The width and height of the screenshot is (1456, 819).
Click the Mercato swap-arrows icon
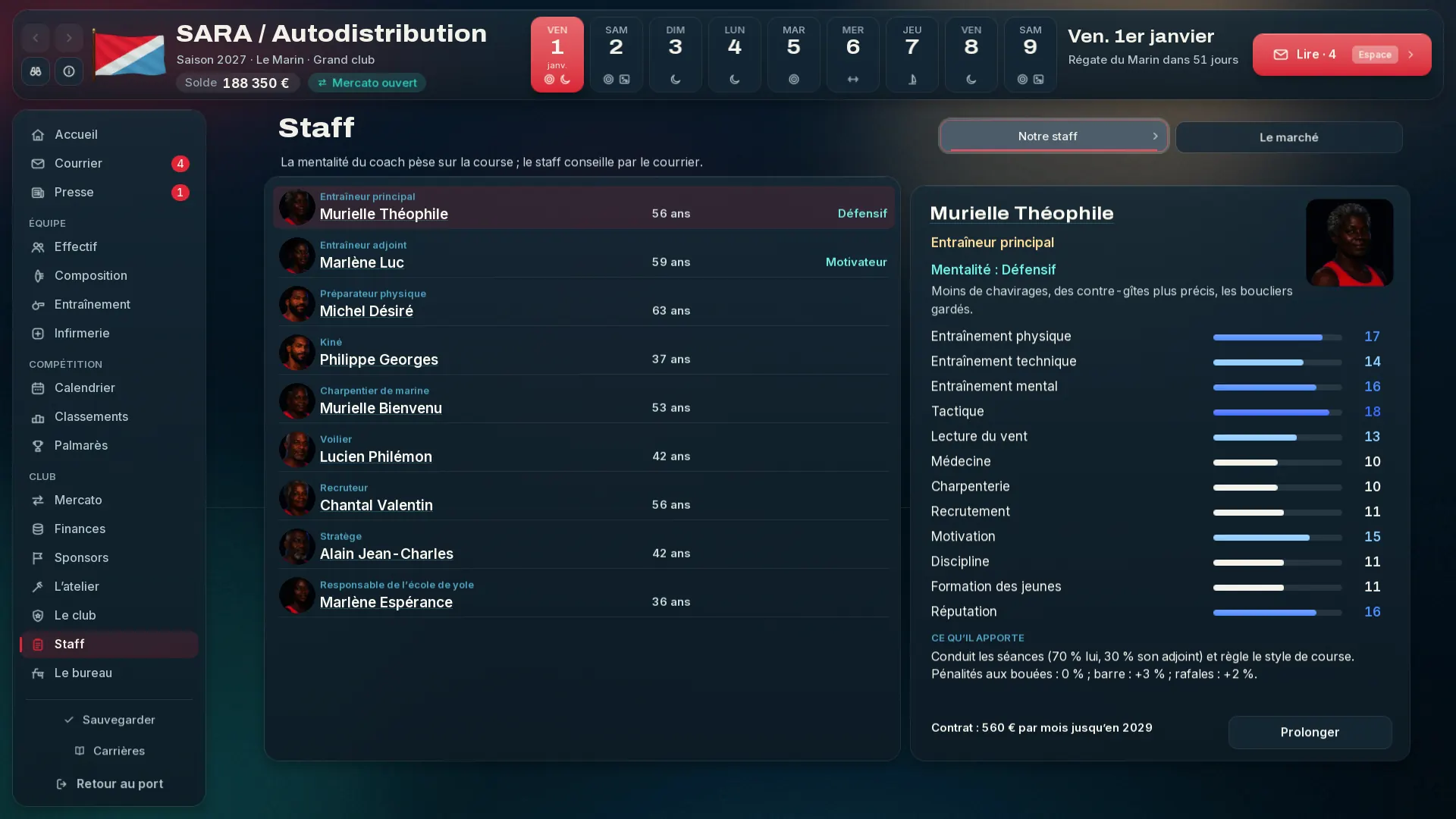(x=38, y=500)
